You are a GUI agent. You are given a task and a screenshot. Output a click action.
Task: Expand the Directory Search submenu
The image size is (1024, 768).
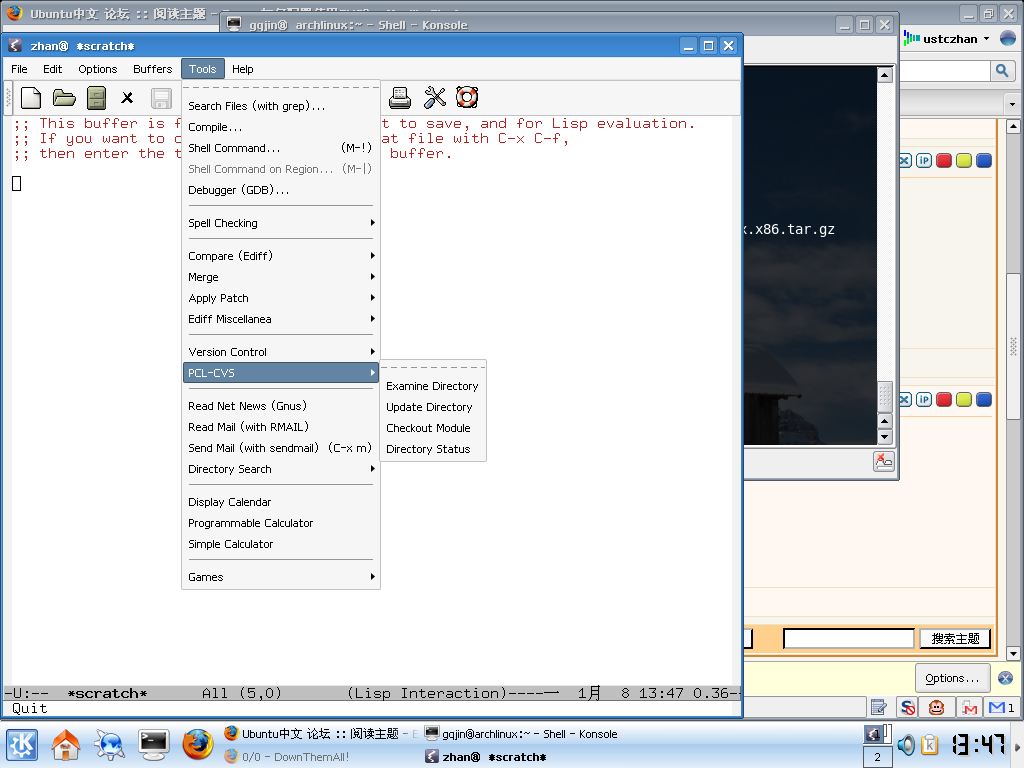[x=281, y=469]
